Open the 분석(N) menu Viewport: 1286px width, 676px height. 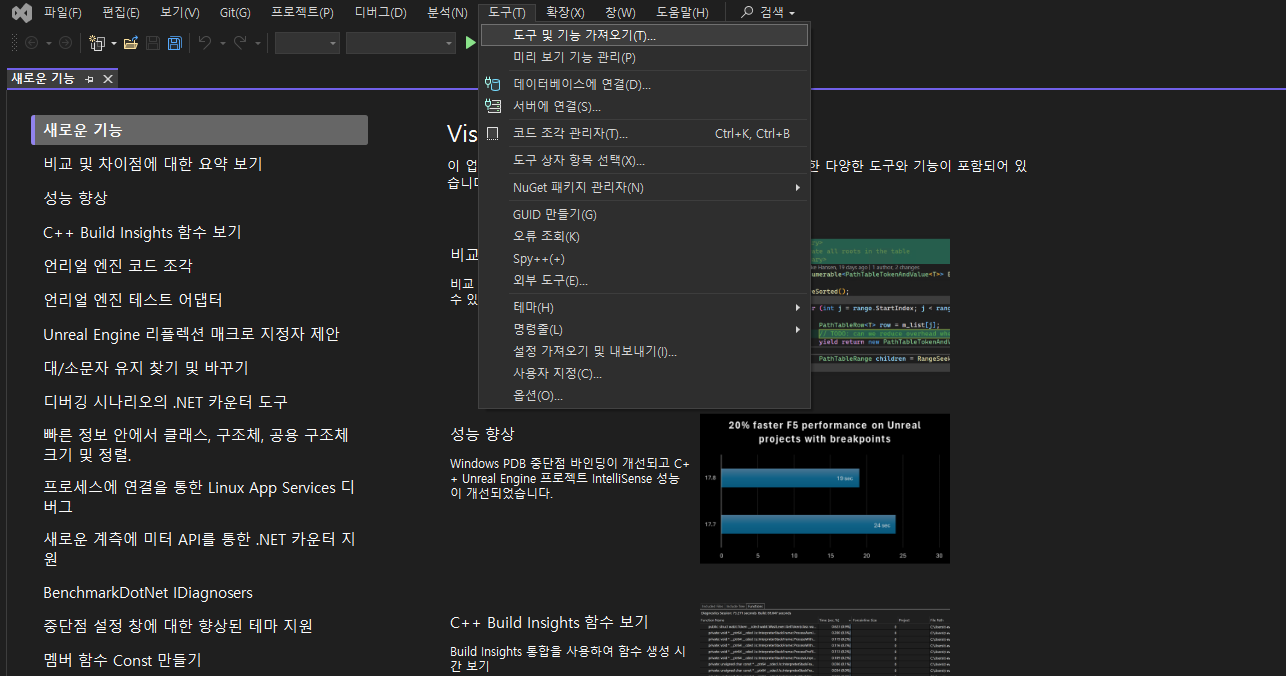tap(447, 12)
